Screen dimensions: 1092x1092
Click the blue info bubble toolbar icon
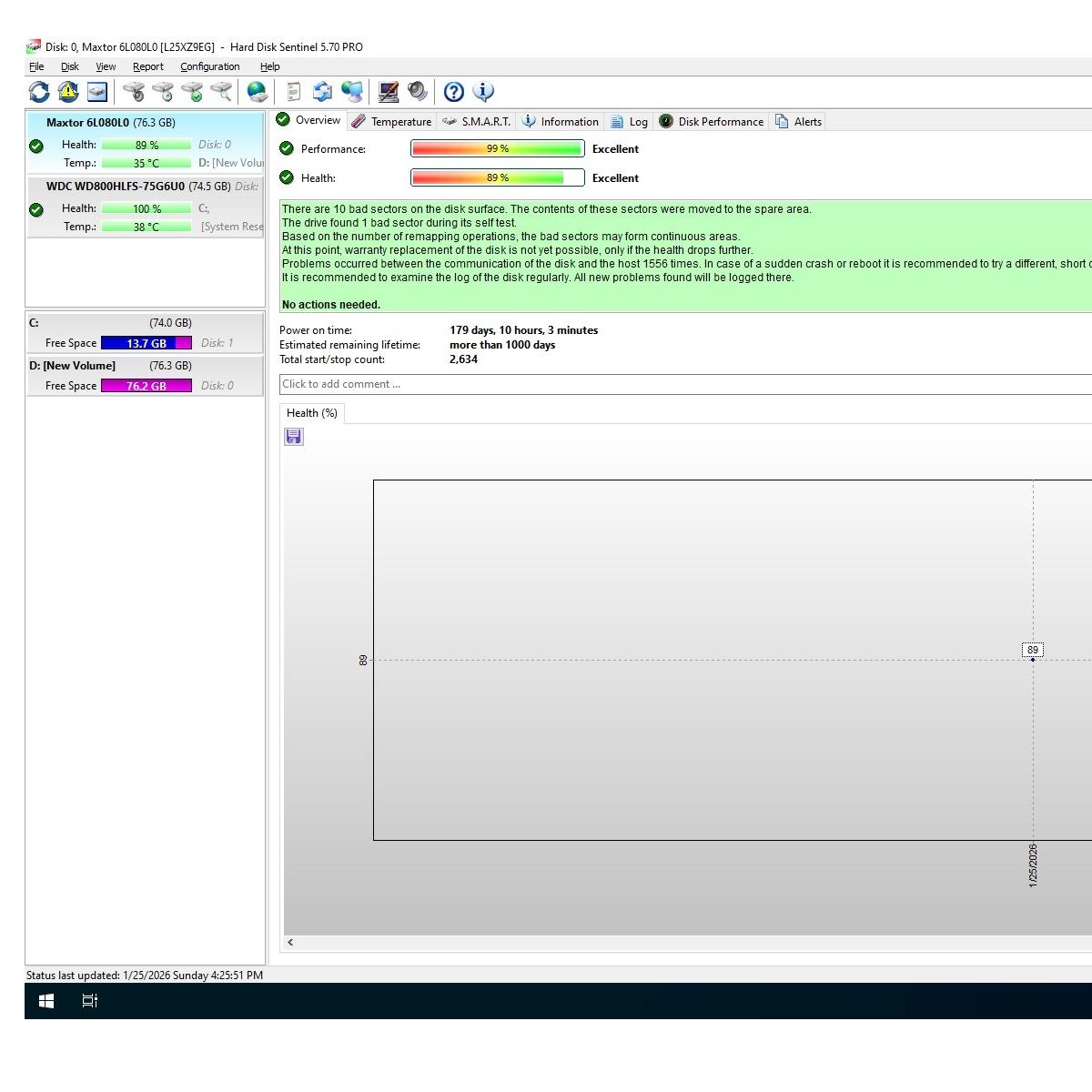coord(483,92)
